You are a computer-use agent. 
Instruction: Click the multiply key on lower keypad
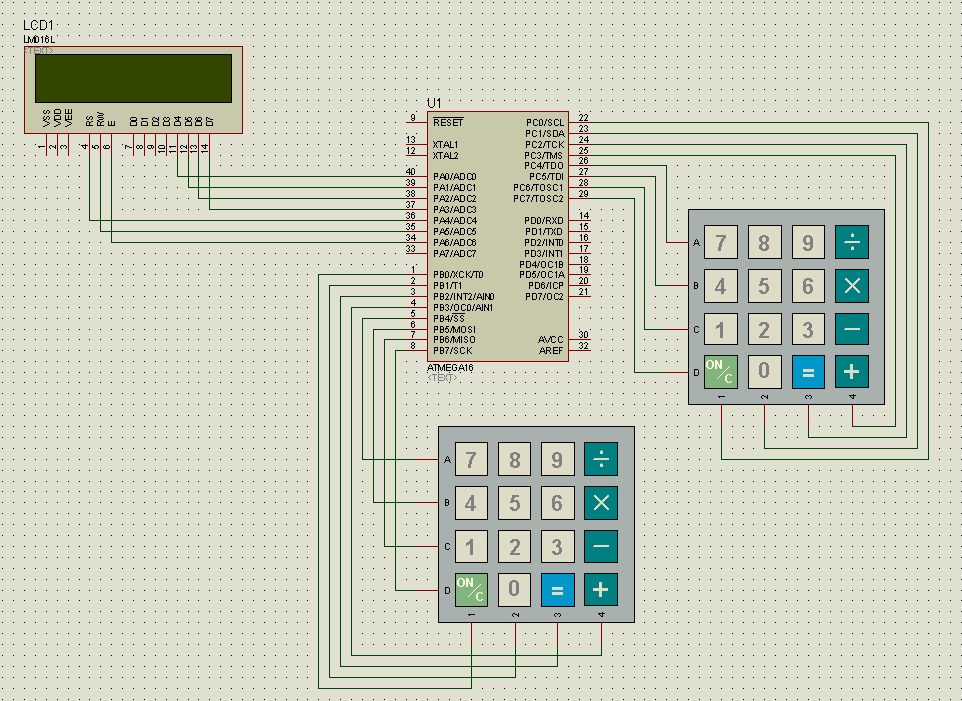pos(601,503)
